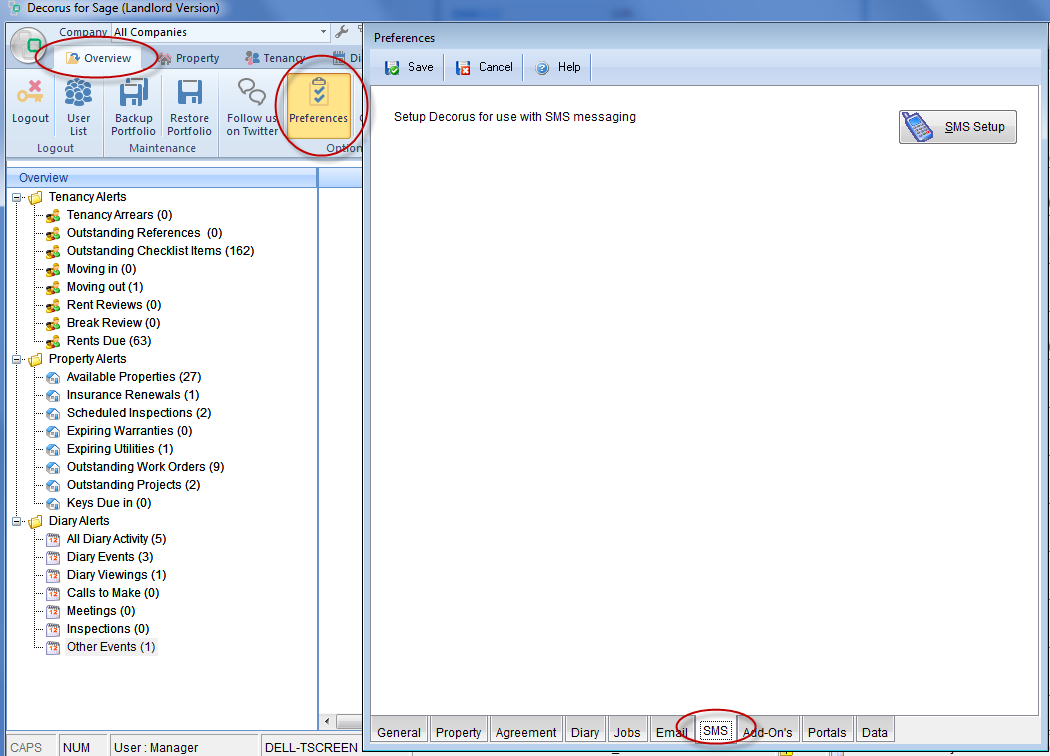Click the Property Alerts folder icon

[35, 360]
